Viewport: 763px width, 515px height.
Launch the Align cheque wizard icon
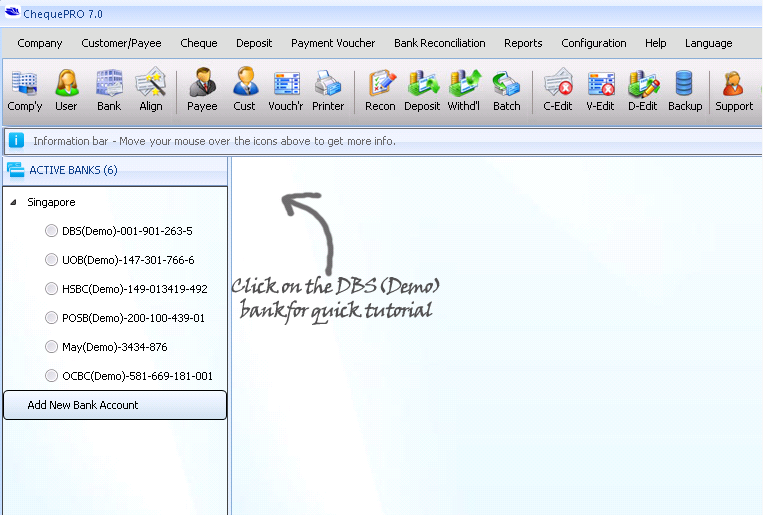[151, 90]
